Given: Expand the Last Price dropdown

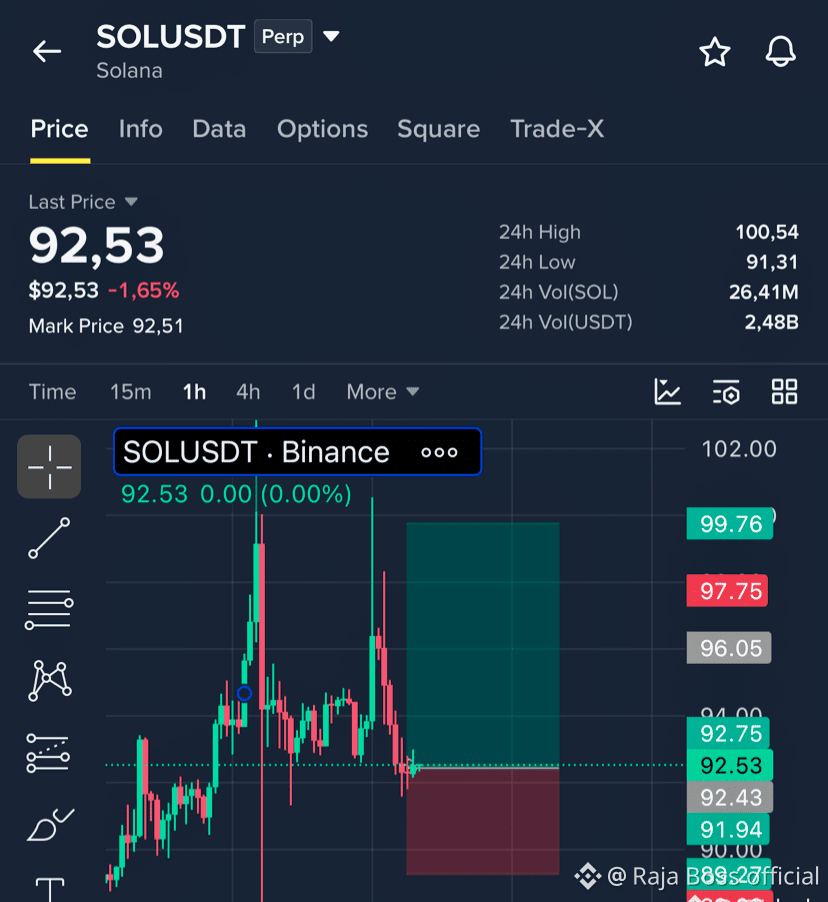Looking at the screenshot, I should click(x=131, y=202).
